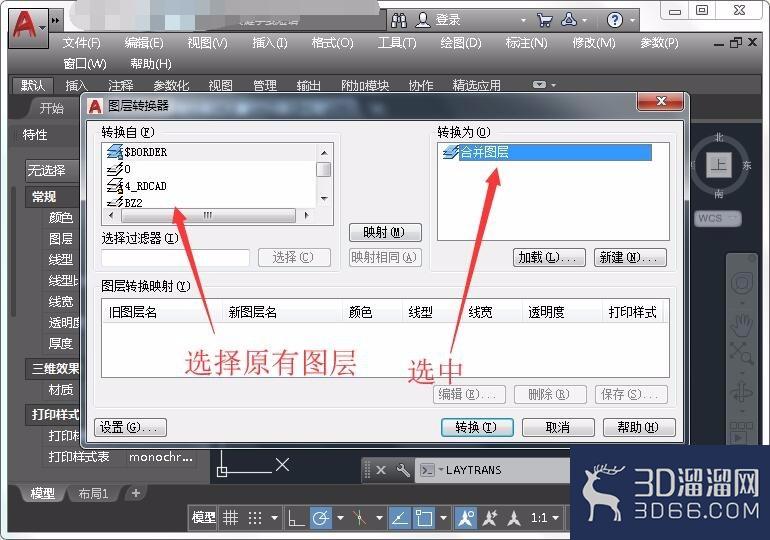Close the command line with X icon

click(x=381, y=470)
